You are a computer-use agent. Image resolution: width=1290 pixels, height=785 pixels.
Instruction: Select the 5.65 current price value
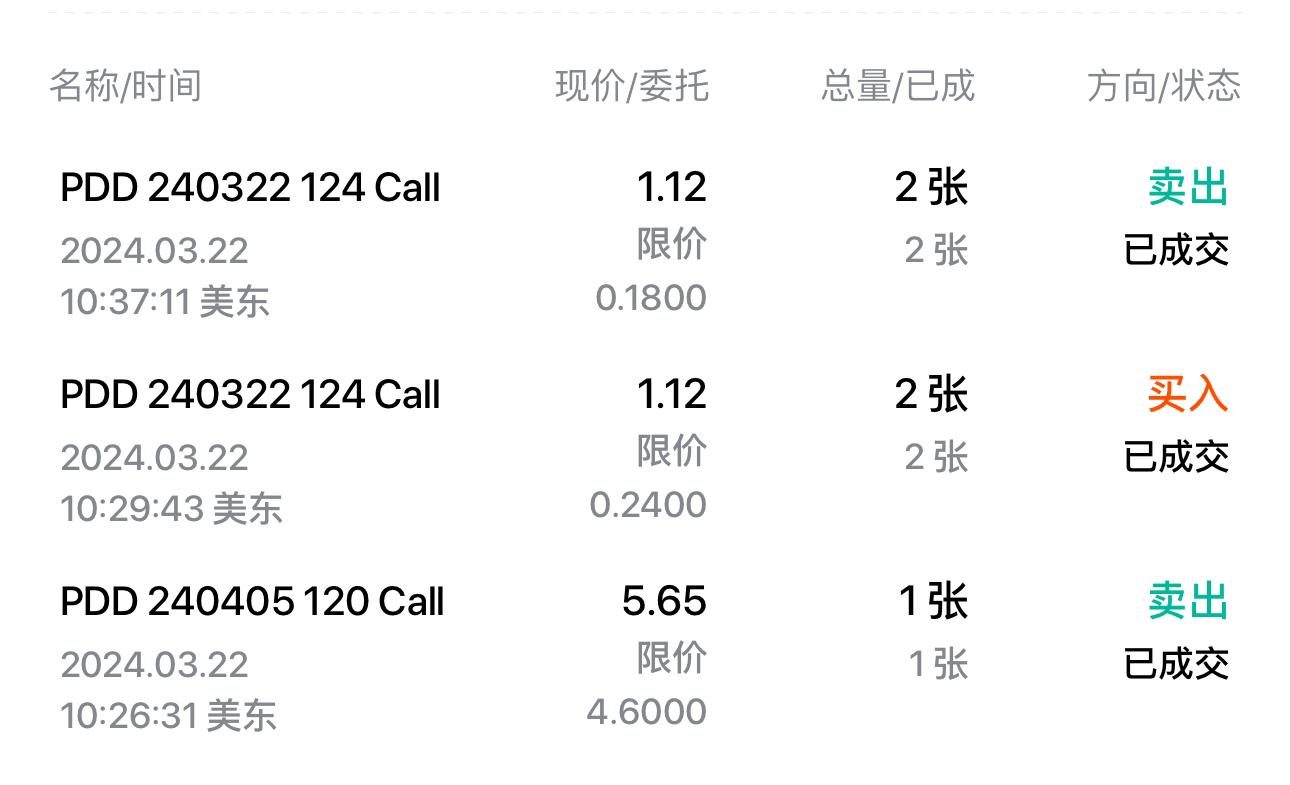click(664, 602)
